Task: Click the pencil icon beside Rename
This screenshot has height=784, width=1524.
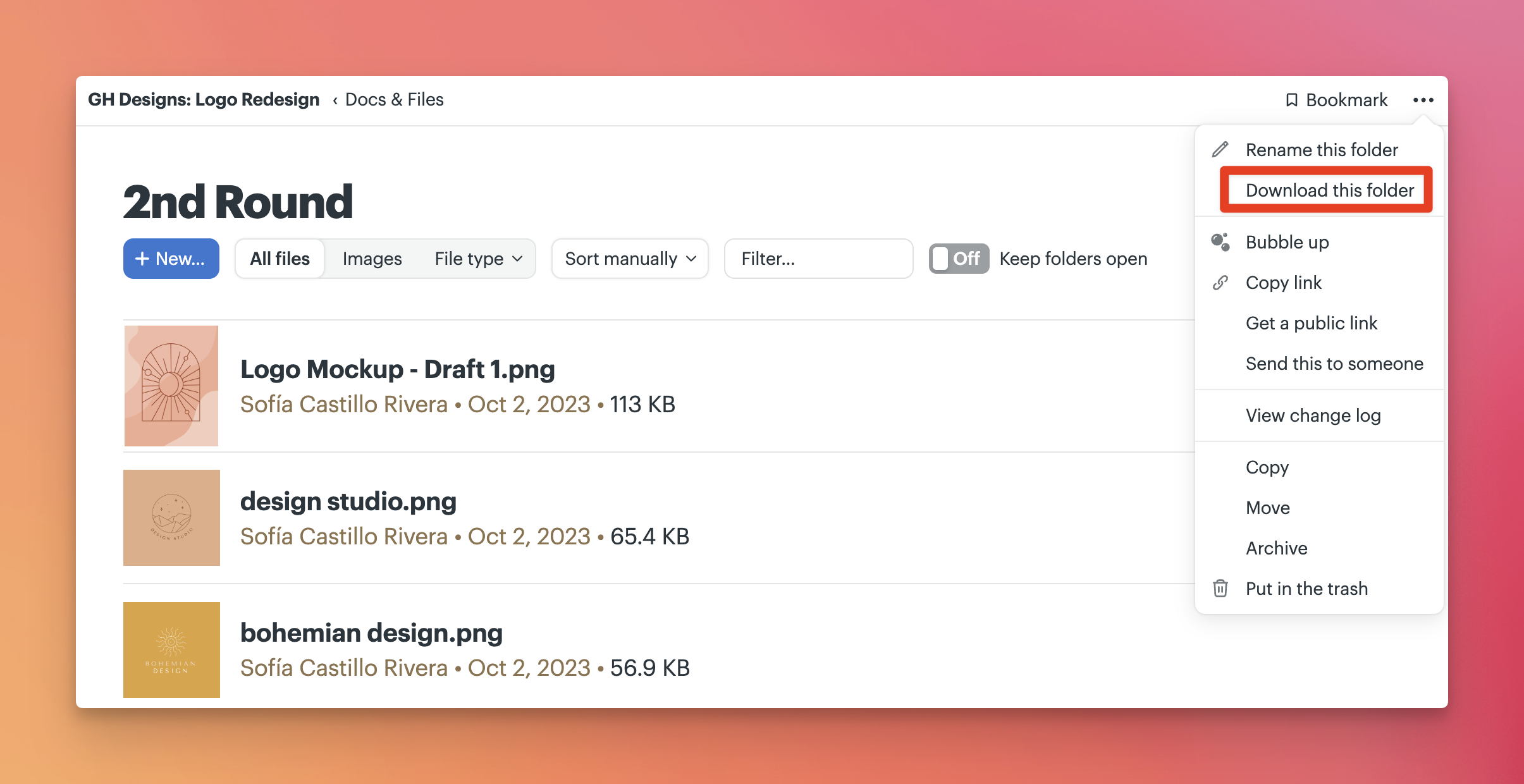Action: pyautogui.click(x=1220, y=149)
